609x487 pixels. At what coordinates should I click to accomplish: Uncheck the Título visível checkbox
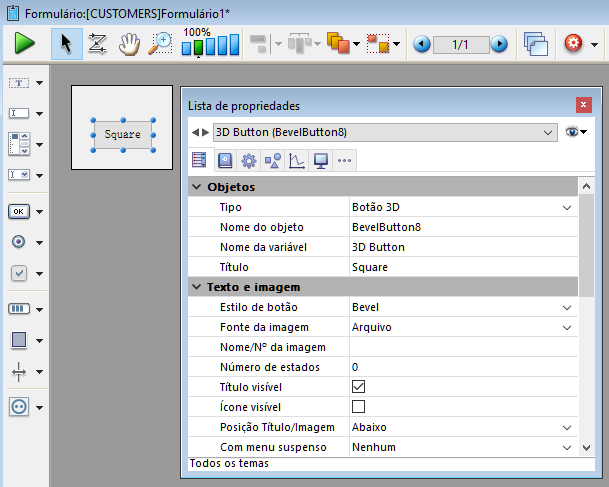[358, 386]
